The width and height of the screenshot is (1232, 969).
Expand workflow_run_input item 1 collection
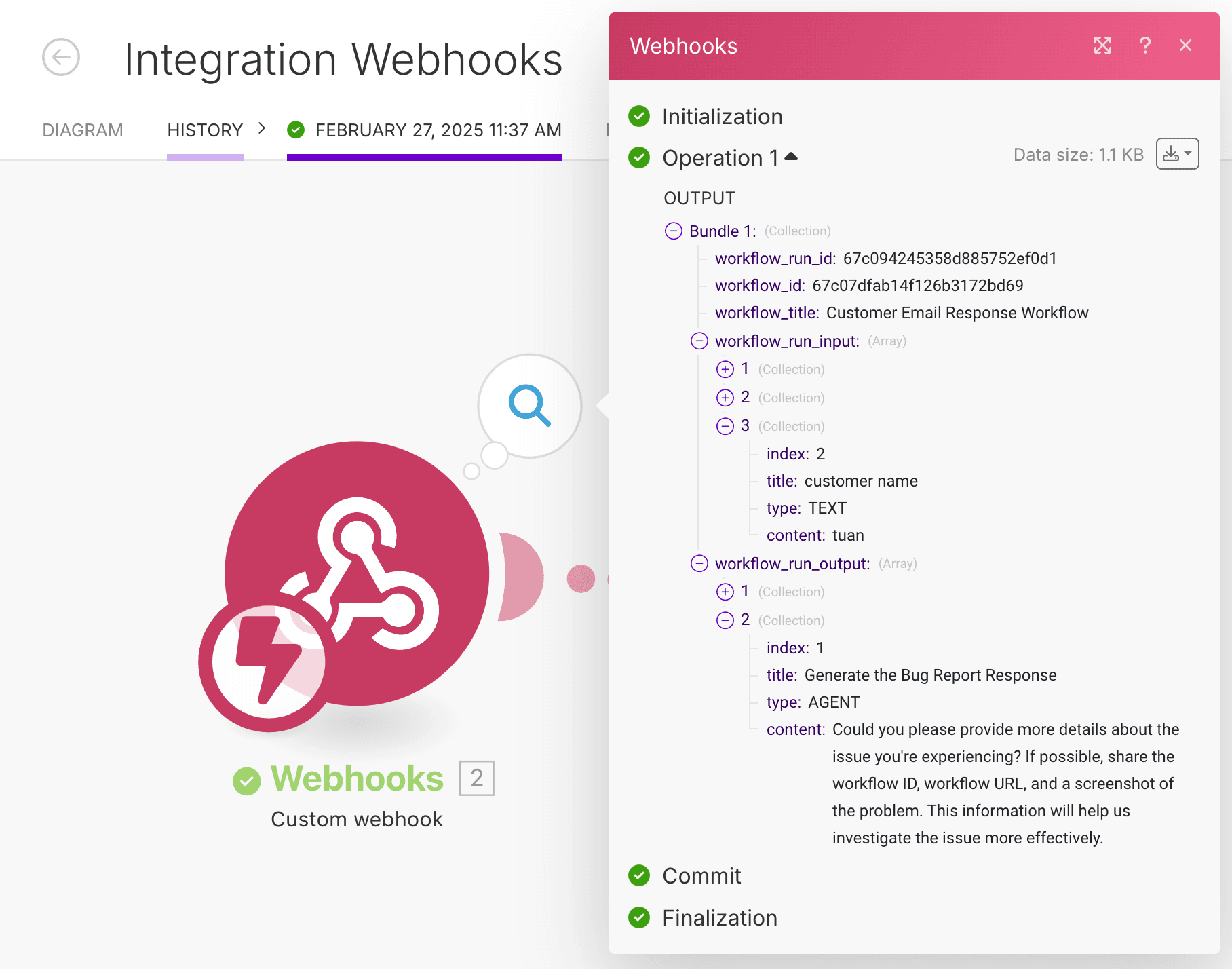(725, 369)
